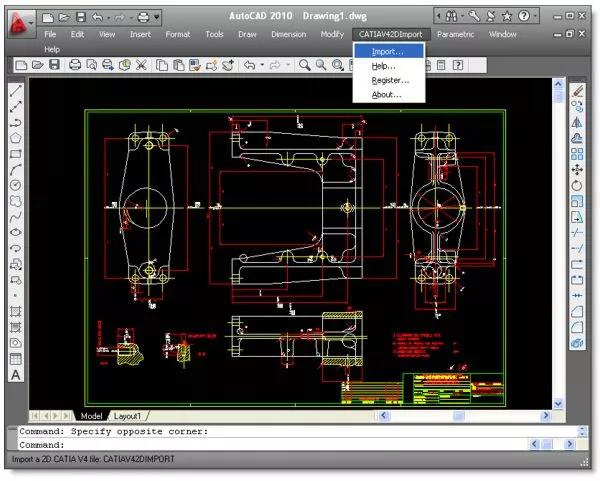
Task: Open the AutoCAD application menu button
Action: coord(21,24)
